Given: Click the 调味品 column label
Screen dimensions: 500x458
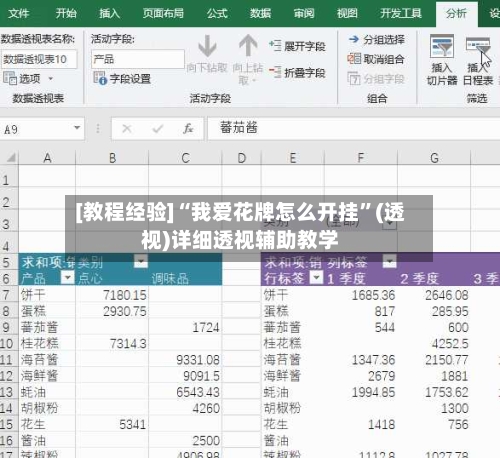Looking at the screenshot, I should (x=170, y=278).
